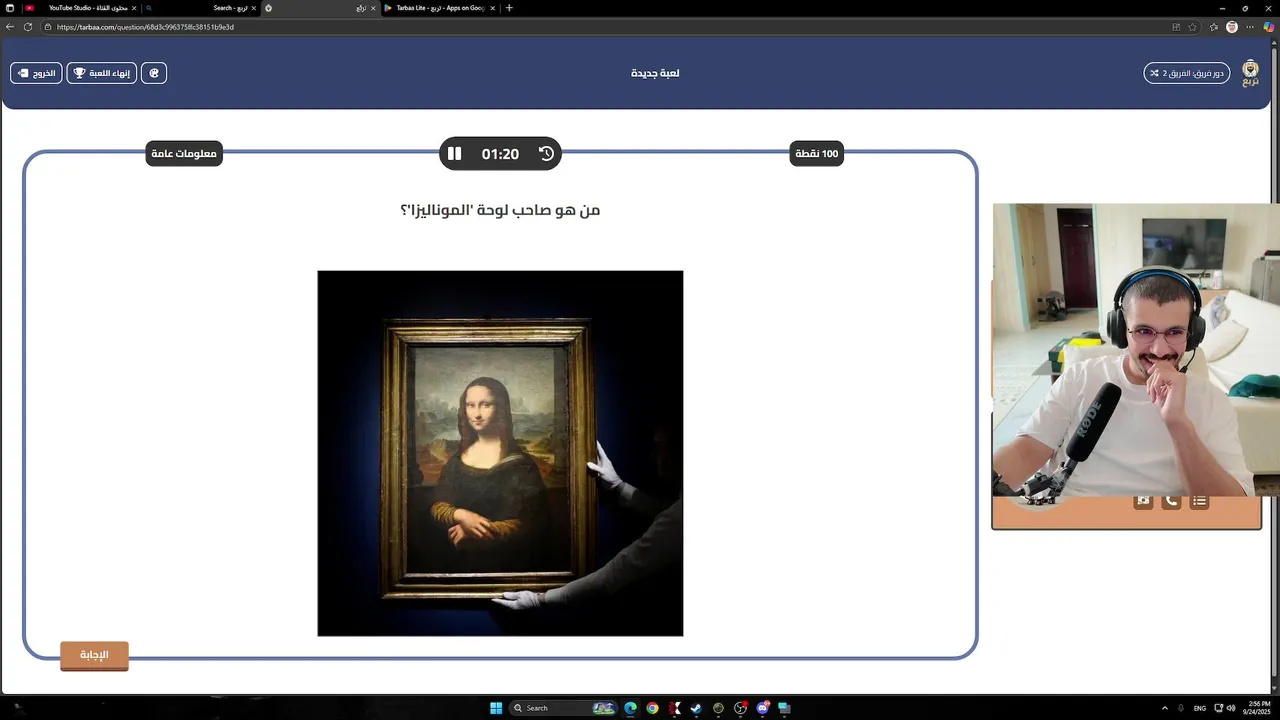Viewport: 1280px width, 720px height.
Task: Click the لعبة جديدة header title
Action: [x=655, y=73]
